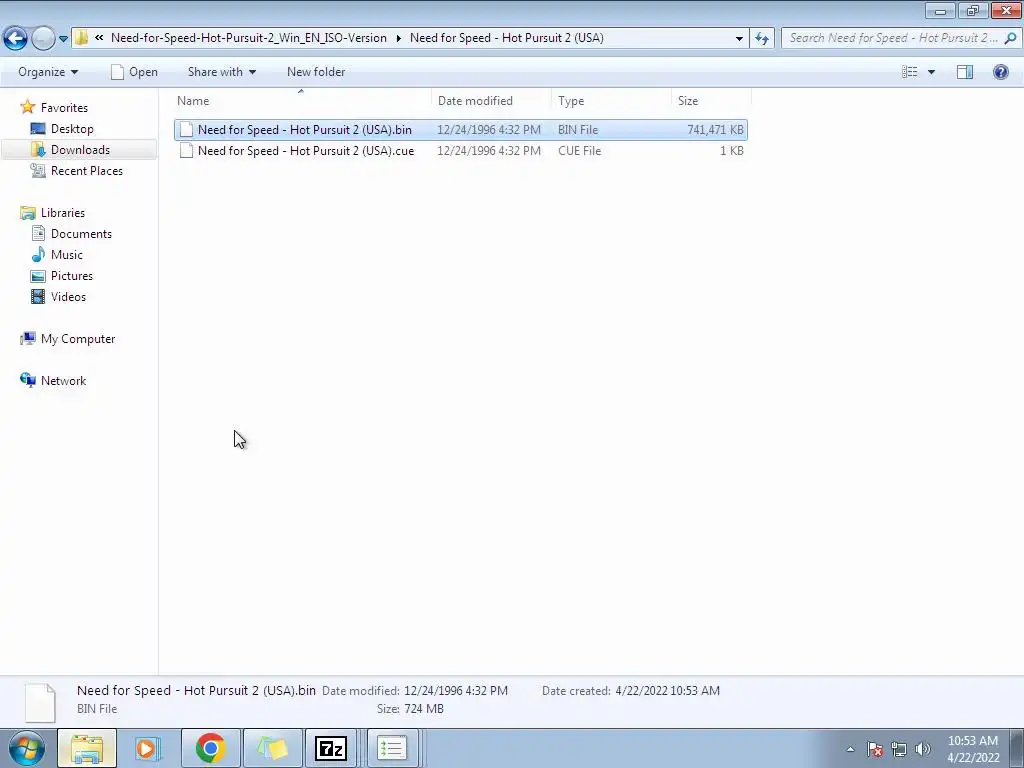Change your view icon button
The height and width of the screenshot is (768, 1024).
[910, 72]
